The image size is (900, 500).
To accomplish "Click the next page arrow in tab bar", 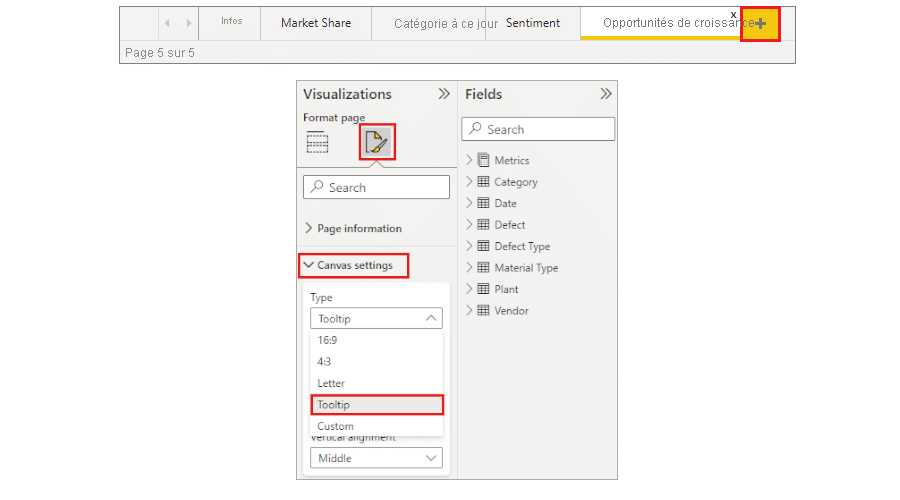I will coord(189,23).
